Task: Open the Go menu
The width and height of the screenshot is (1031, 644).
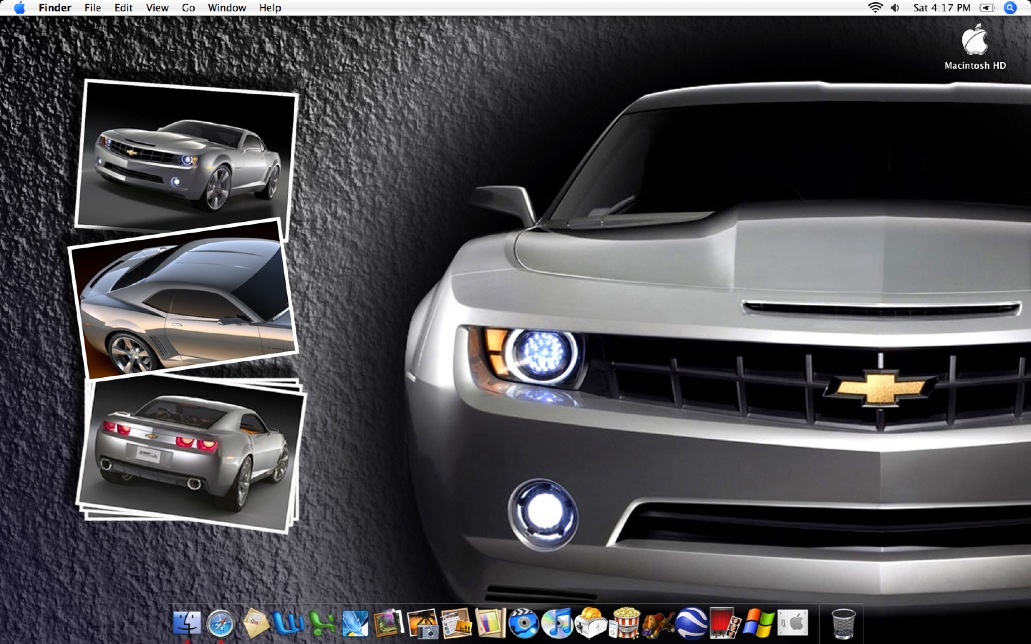Action: [x=189, y=8]
